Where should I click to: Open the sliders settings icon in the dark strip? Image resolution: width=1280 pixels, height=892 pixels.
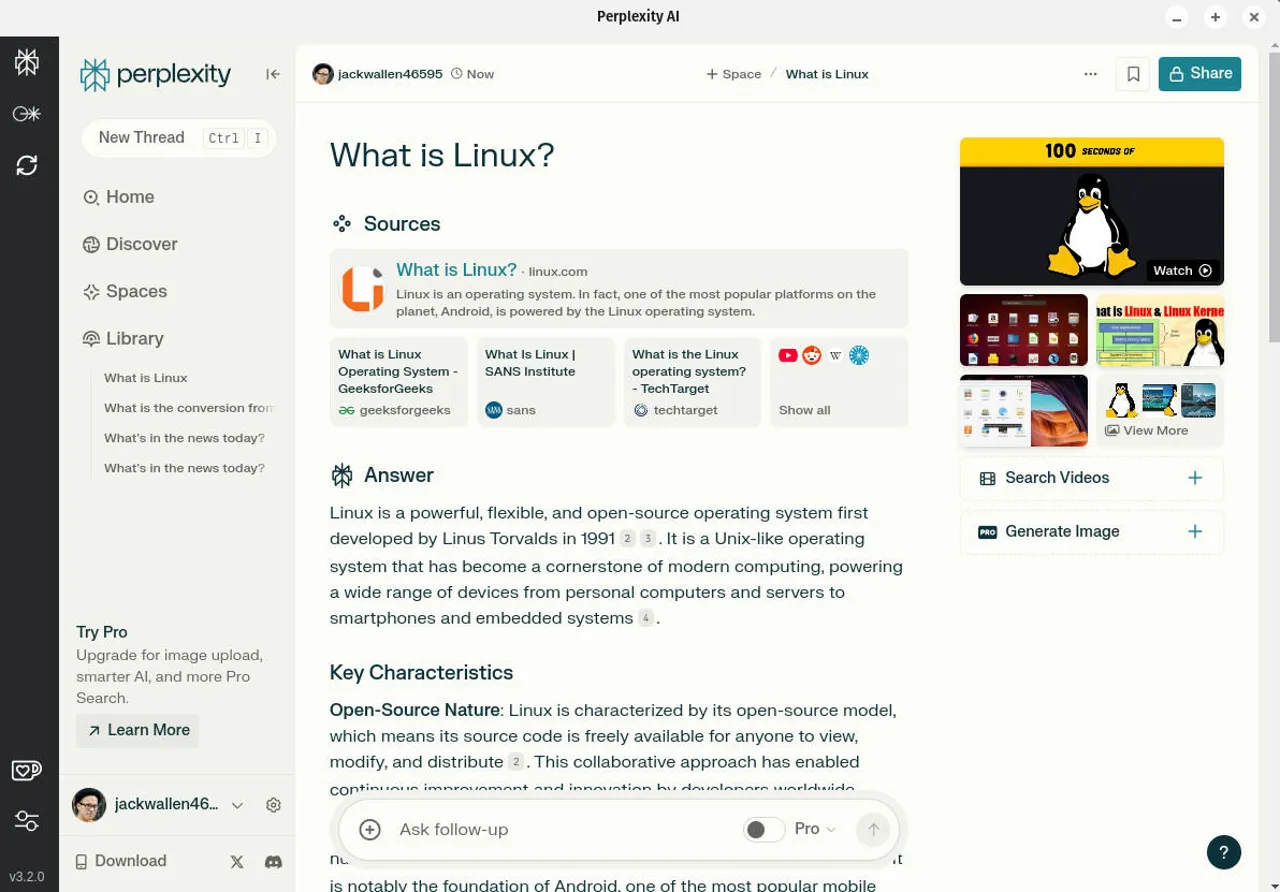pyautogui.click(x=27, y=821)
